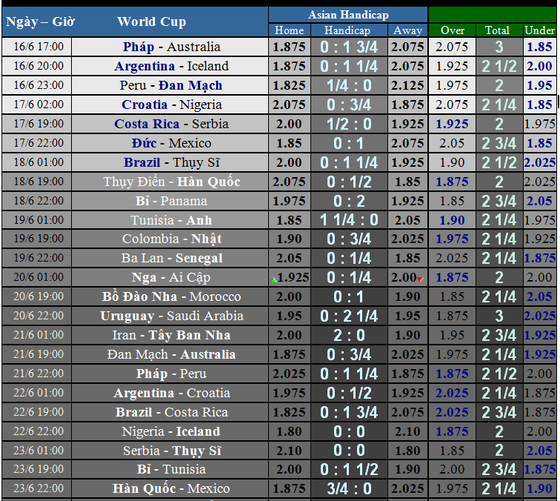Open the Pháp - Australia match link
560x501 pixels.
tap(171, 47)
